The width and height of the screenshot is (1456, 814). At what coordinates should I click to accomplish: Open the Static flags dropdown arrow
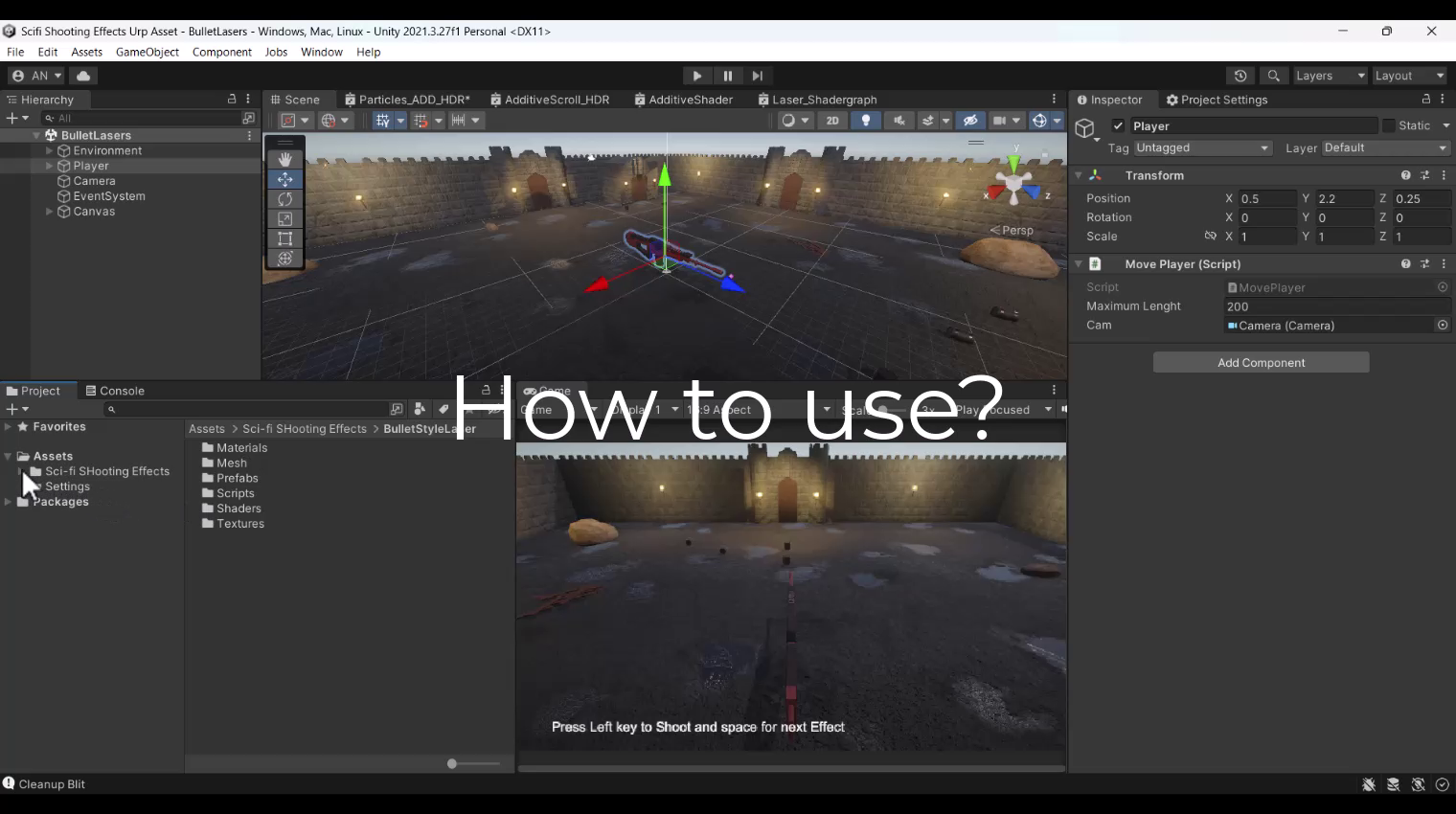pyautogui.click(x=1445, y=126)
